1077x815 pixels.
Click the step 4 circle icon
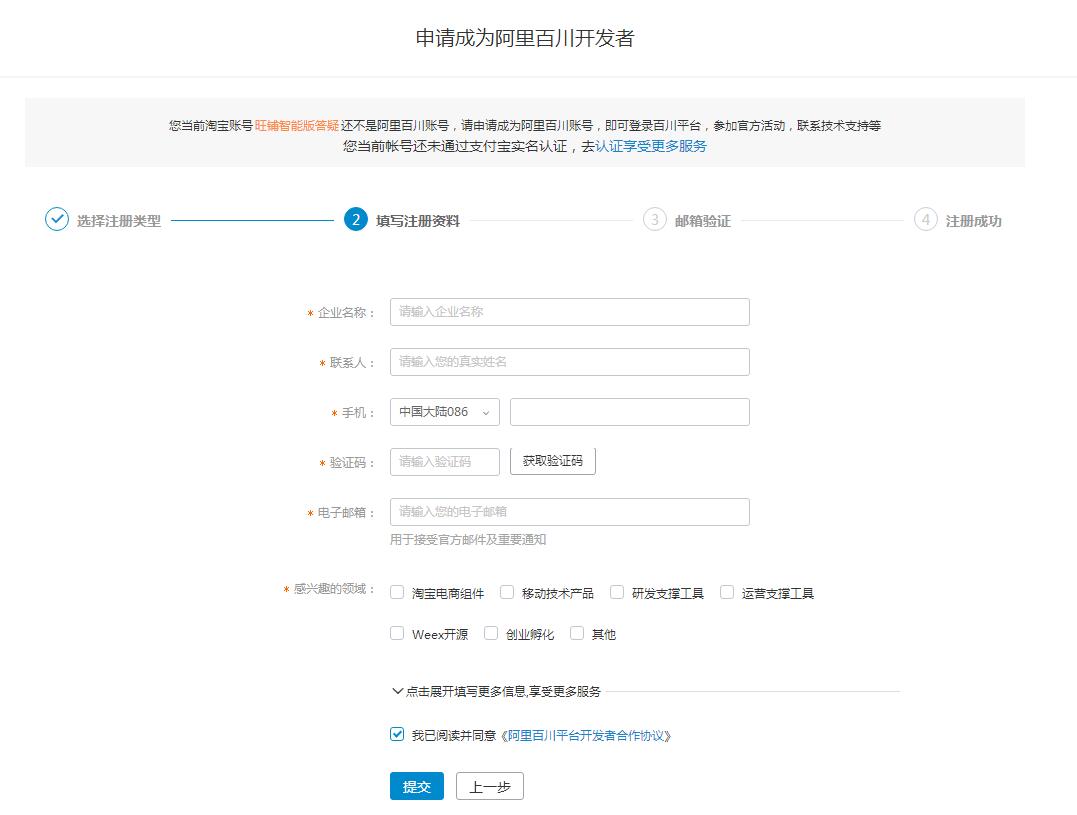pos(925,219)
